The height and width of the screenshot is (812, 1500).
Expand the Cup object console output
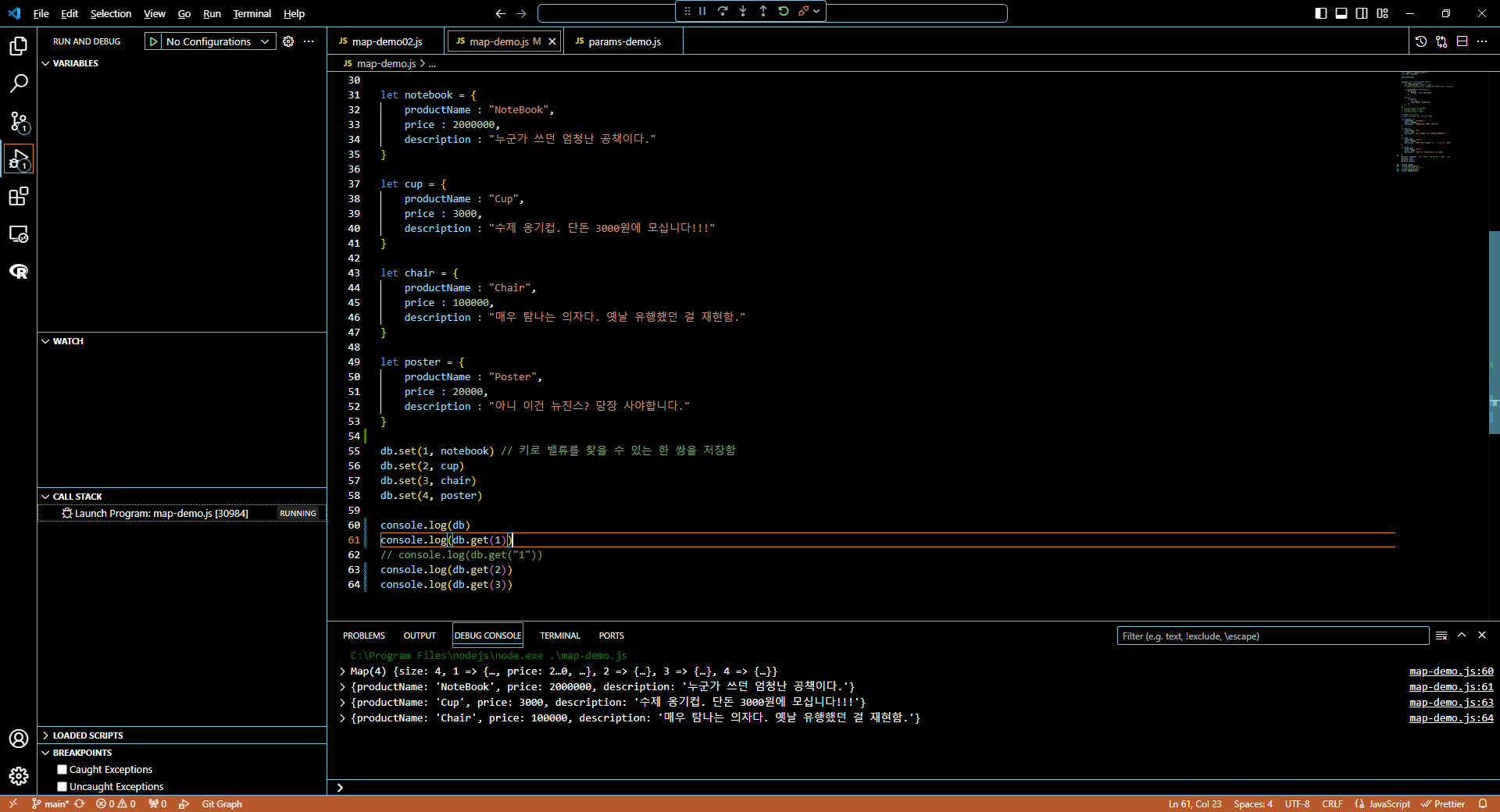point(342,703)
